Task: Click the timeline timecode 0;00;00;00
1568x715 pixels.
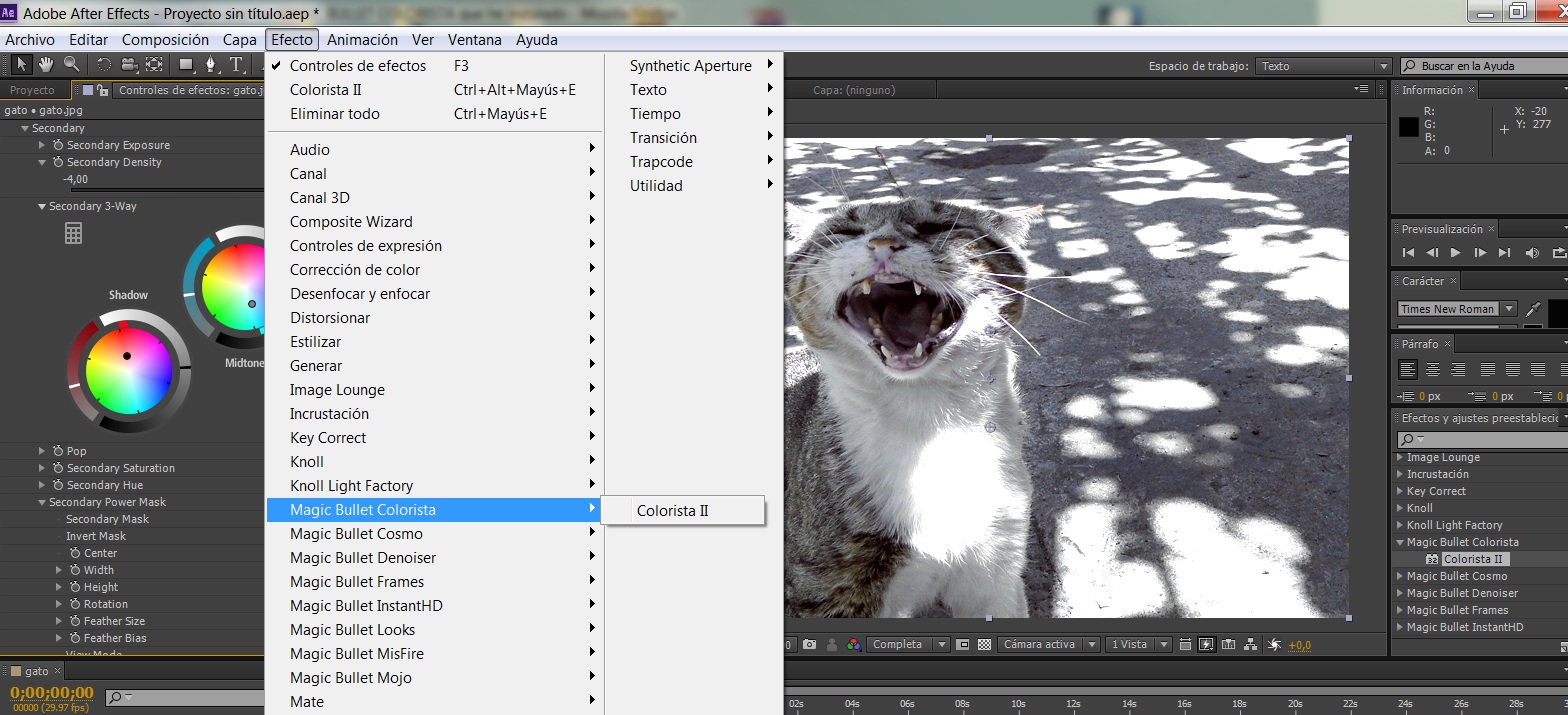Action: point(52,692)
